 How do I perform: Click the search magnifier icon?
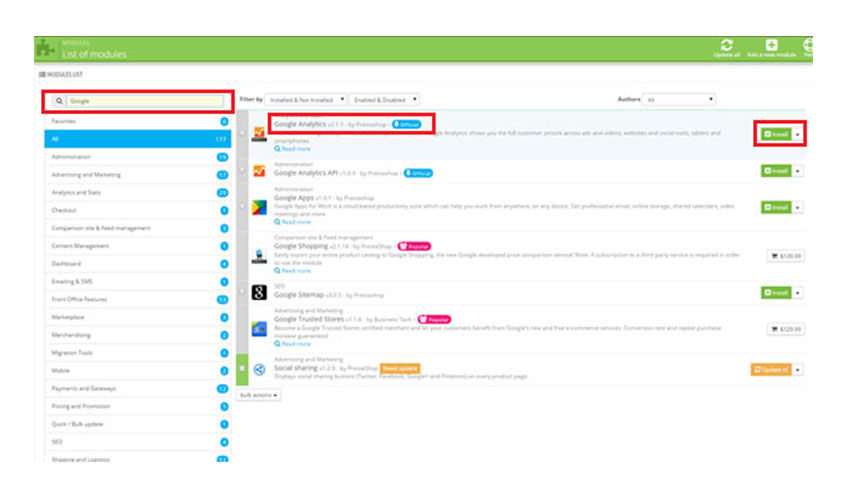click(59, 101)
